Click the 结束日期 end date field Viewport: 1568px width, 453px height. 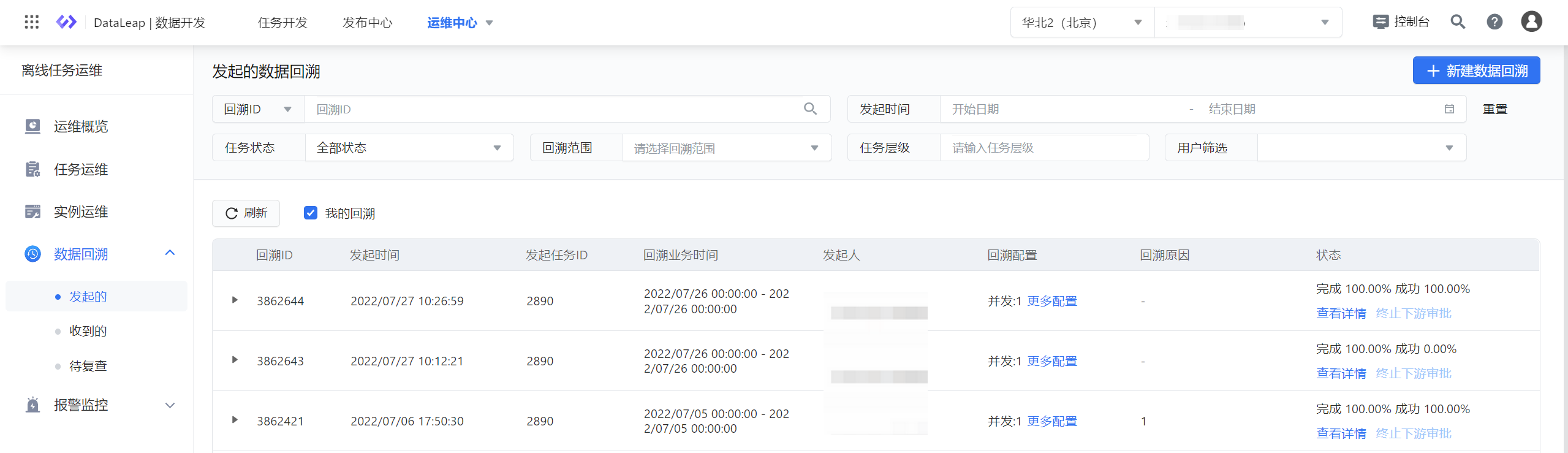click(x=1317, y=109)
